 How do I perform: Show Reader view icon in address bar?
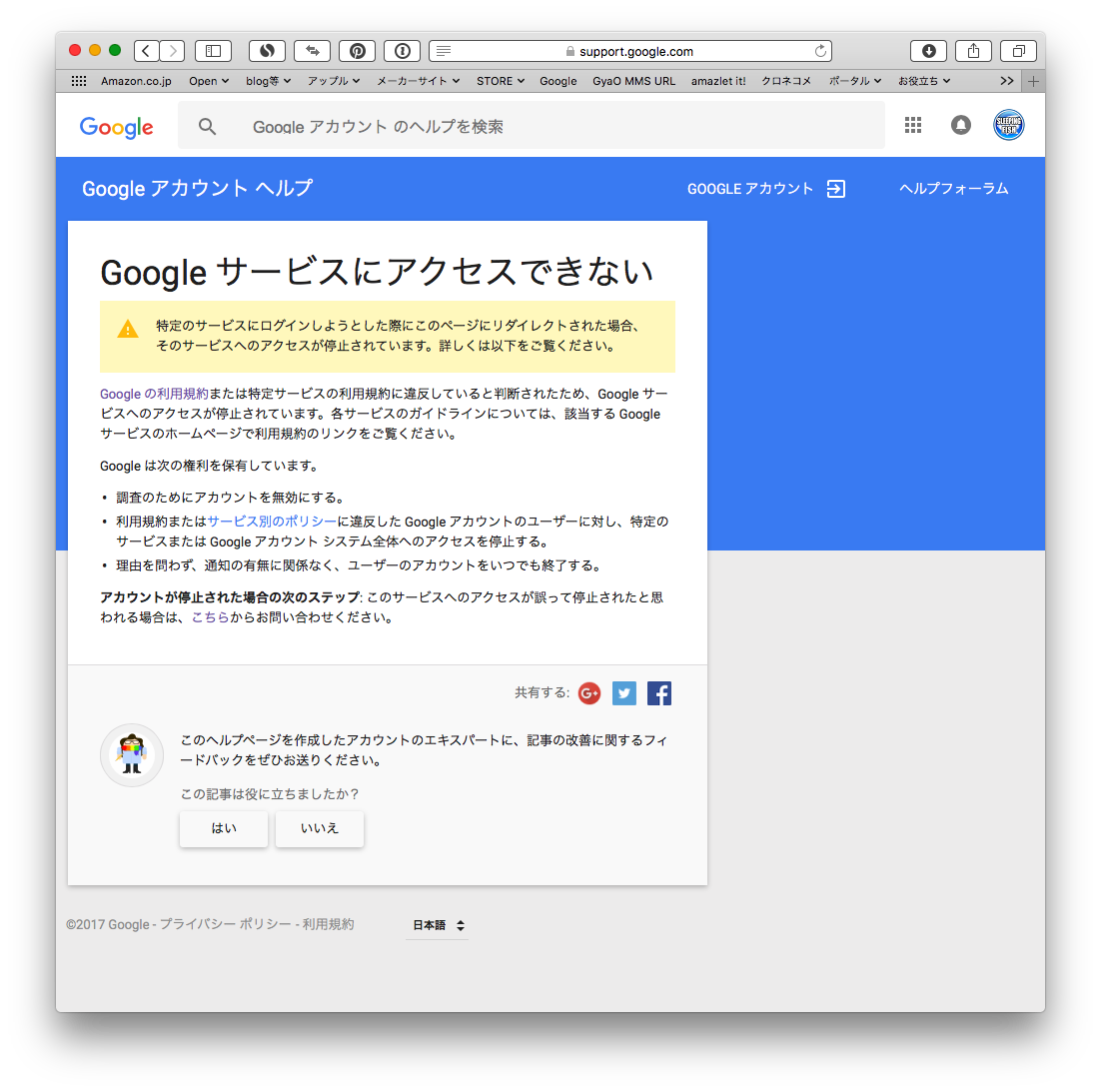tap(444, 51)
